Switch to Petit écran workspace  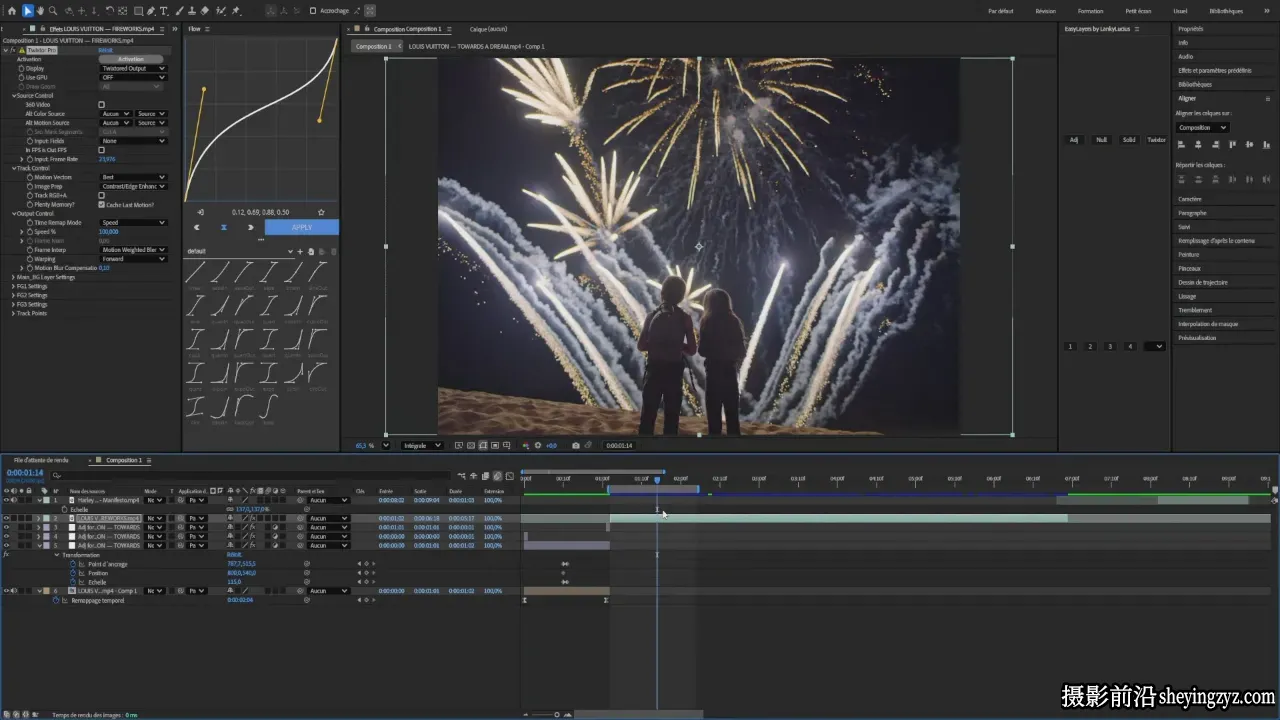click(x=1138, y=11)
